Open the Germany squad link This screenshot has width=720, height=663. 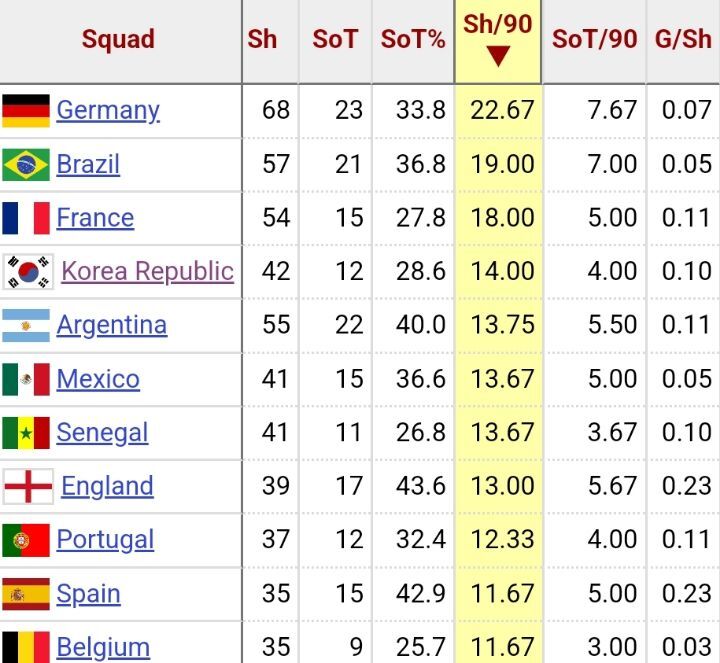(108, 111)
